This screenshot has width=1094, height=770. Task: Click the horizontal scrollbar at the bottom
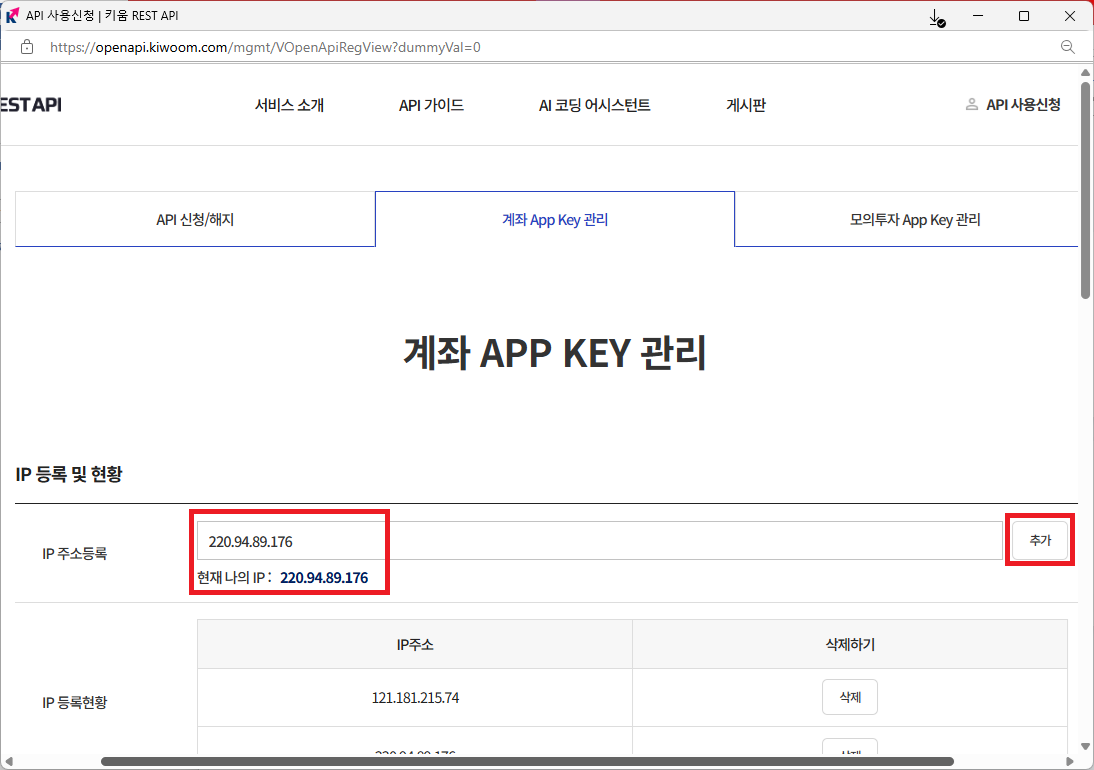tap(527, 762)
